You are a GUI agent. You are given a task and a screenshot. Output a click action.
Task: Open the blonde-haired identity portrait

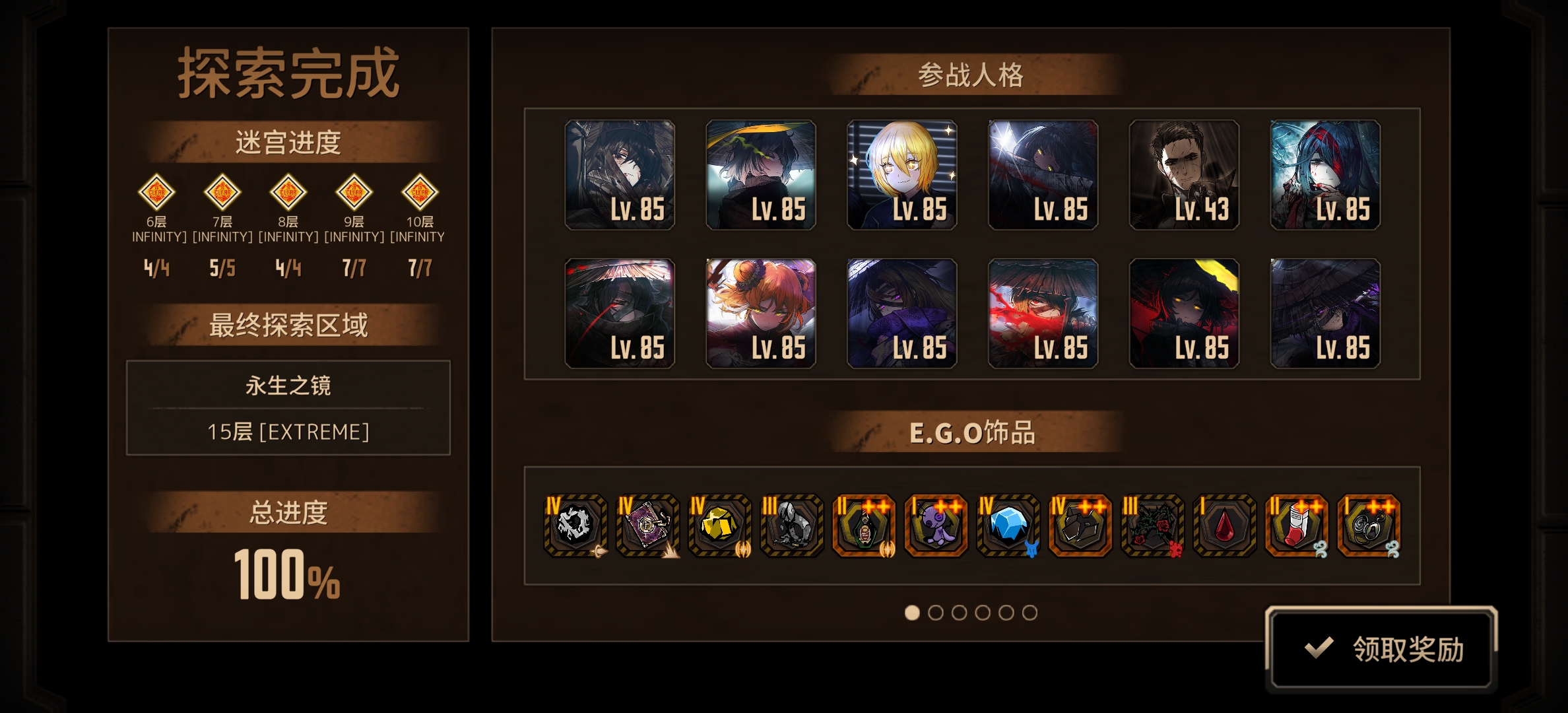pos(901,175)
